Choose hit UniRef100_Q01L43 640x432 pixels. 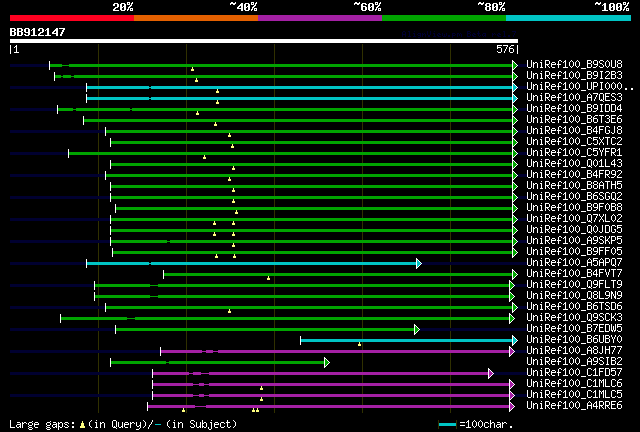pyautogui.click(x=574, y=164)
